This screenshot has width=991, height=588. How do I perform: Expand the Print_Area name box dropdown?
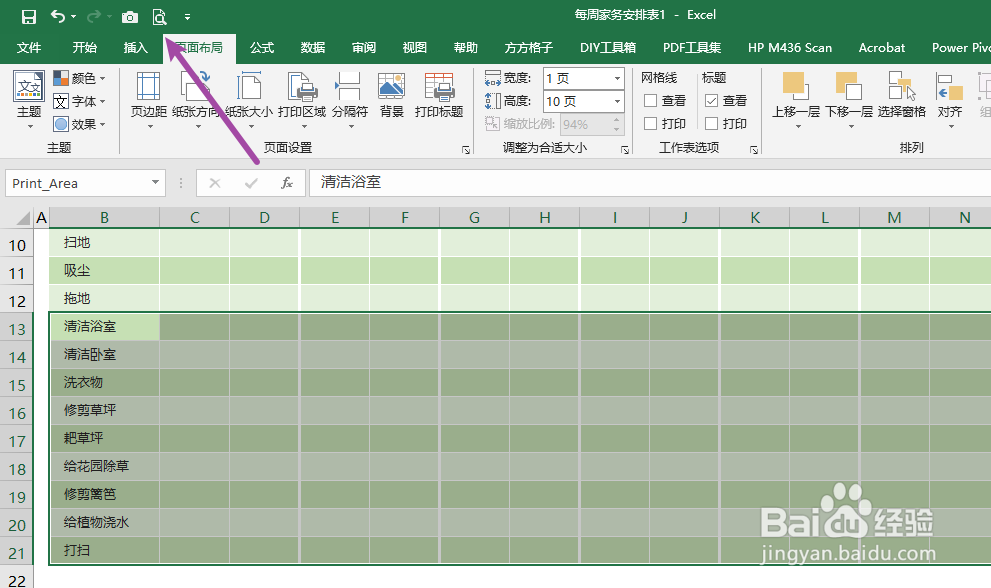156,183
